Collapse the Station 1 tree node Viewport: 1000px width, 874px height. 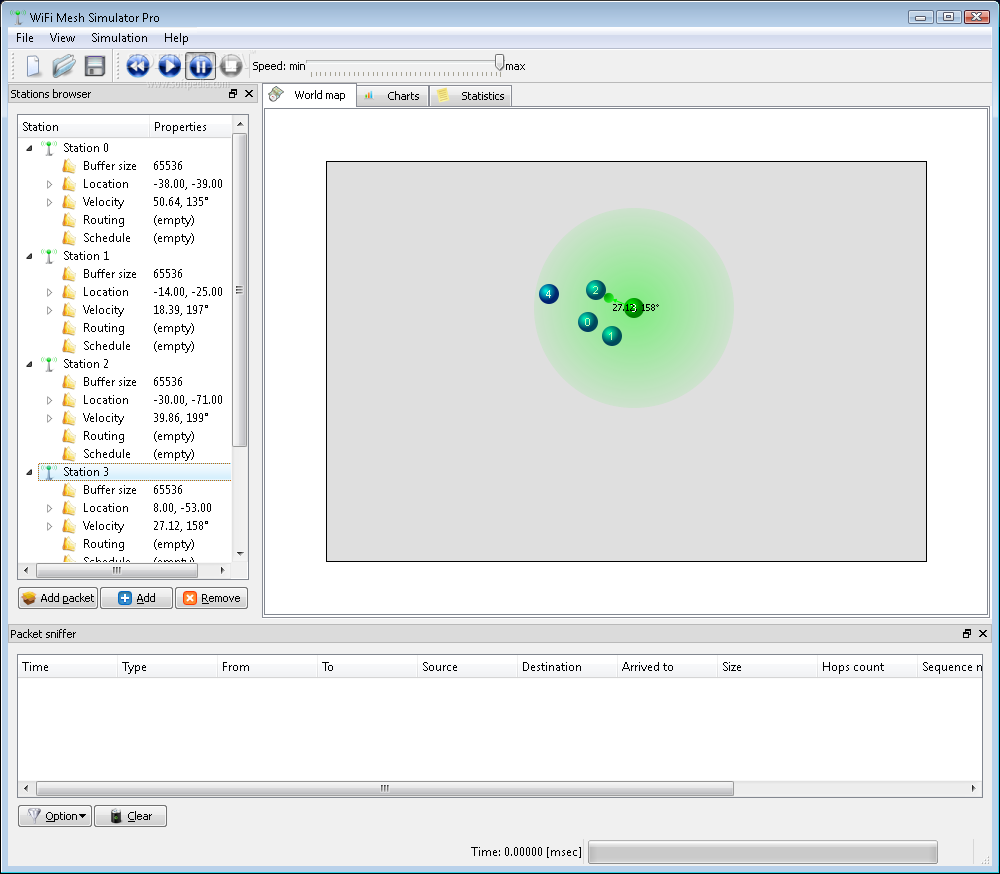(x=29, y=256)
